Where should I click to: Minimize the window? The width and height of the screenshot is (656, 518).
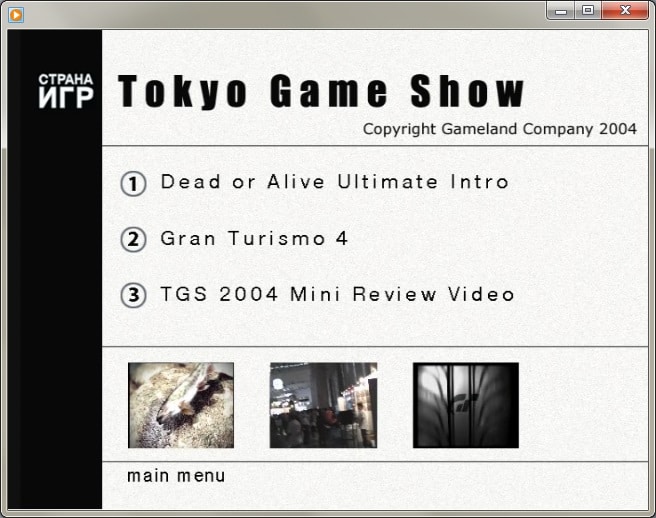[x=561, y=11]
